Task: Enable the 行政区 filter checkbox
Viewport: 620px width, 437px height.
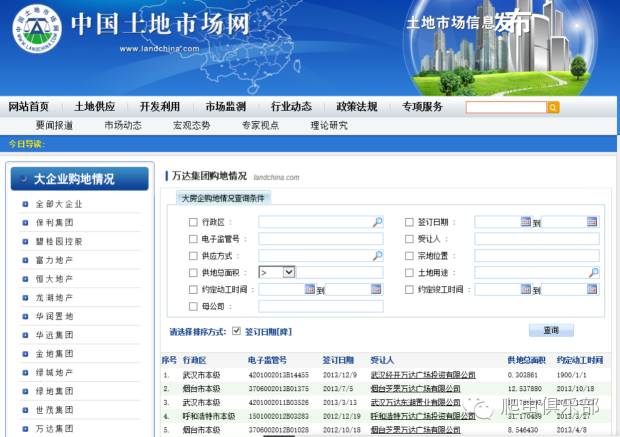Action: [x=193, y=222]
